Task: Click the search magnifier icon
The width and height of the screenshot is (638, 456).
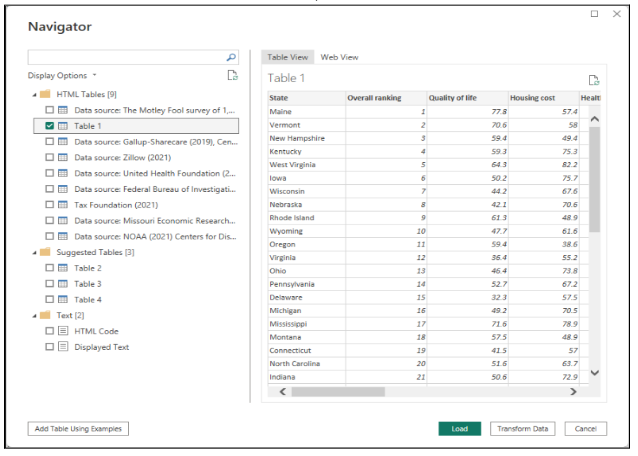Action: pos(232,58)
